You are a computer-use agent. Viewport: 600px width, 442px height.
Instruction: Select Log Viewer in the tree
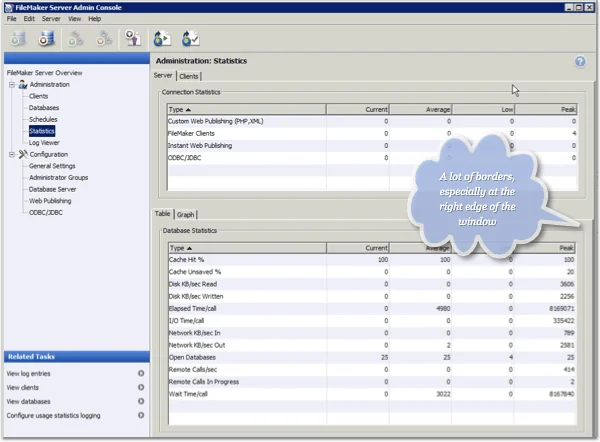(44, 143)
